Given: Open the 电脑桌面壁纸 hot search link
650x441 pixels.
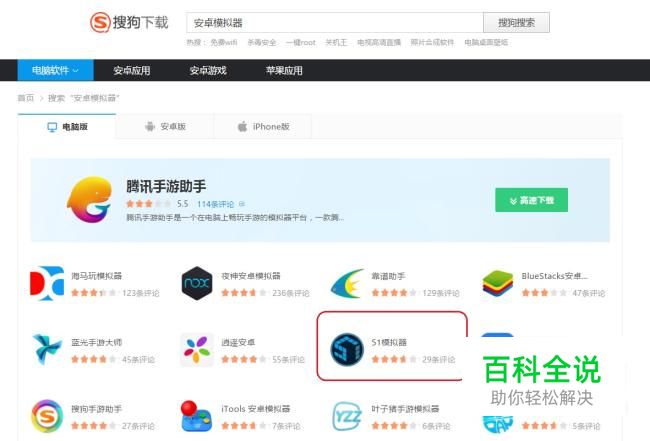Looking at the screenshot, I should click(x=486, y=42).
